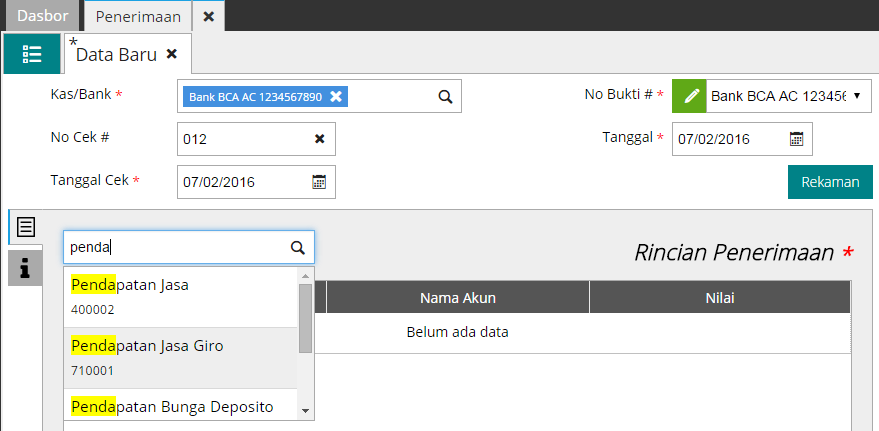The width and height of the screenshot is (879, 431).
Task: Open the info side tab icon
Action: [26, 268]
